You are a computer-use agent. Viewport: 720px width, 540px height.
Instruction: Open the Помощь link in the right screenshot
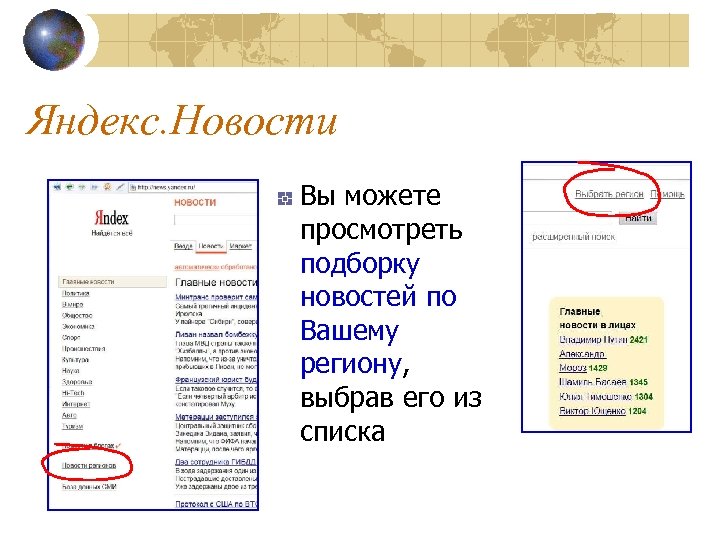point(668,194)
